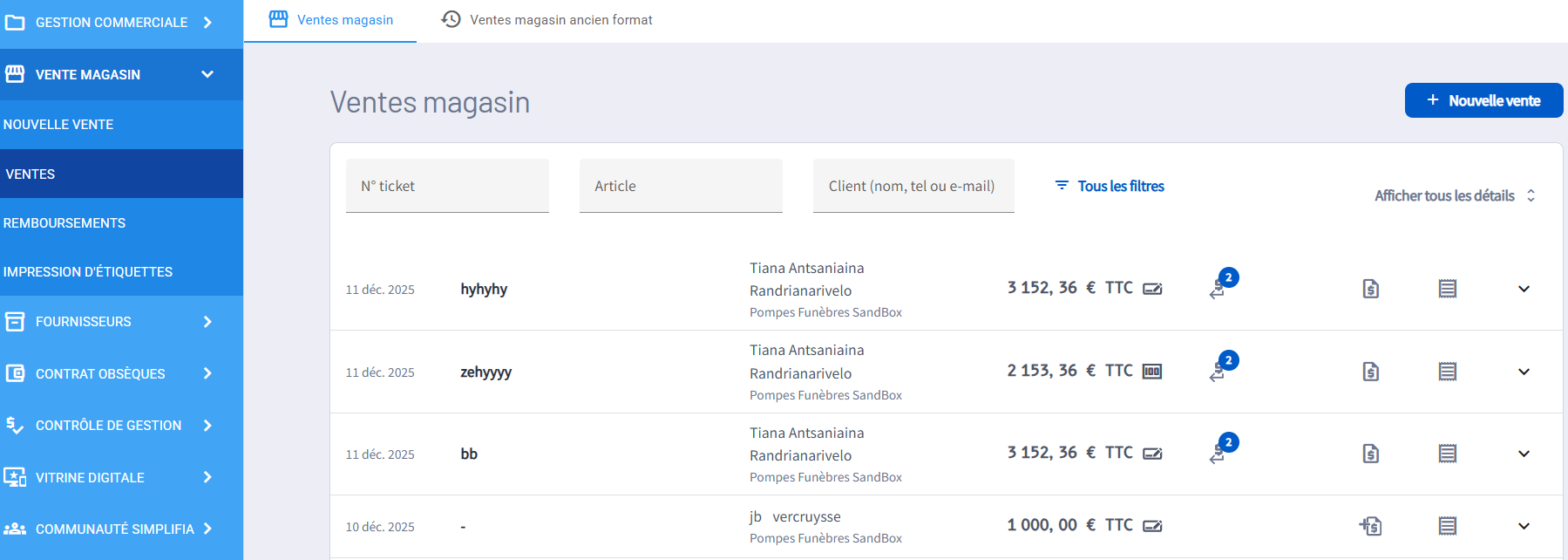Click add invoice icon on jb vercruysse row

coord(1370,526)
